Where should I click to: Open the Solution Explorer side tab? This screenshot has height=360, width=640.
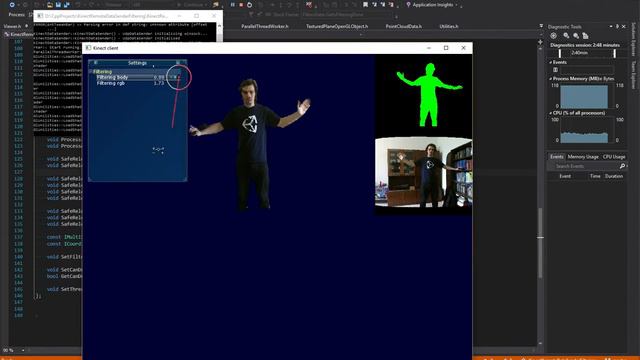(634, 39)
